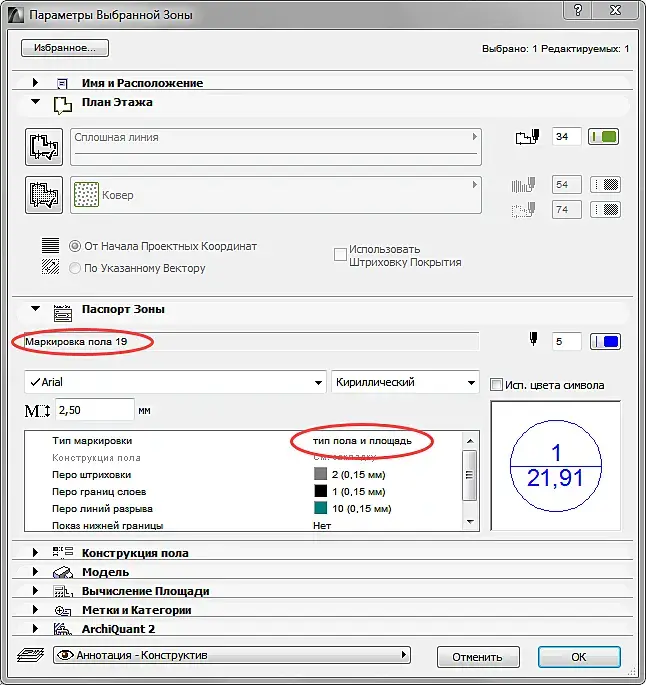
Task: Collapse the Паспорт Зоны panel
Action: [x=35, y=309]
